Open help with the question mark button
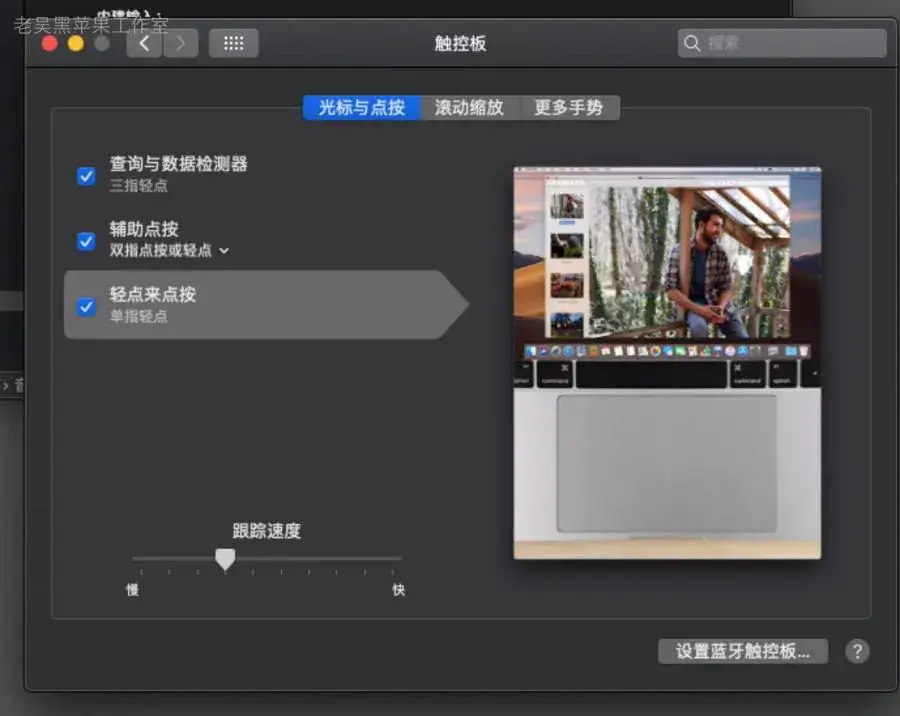This screenshot has width=900, height=716. click(857, 651)
